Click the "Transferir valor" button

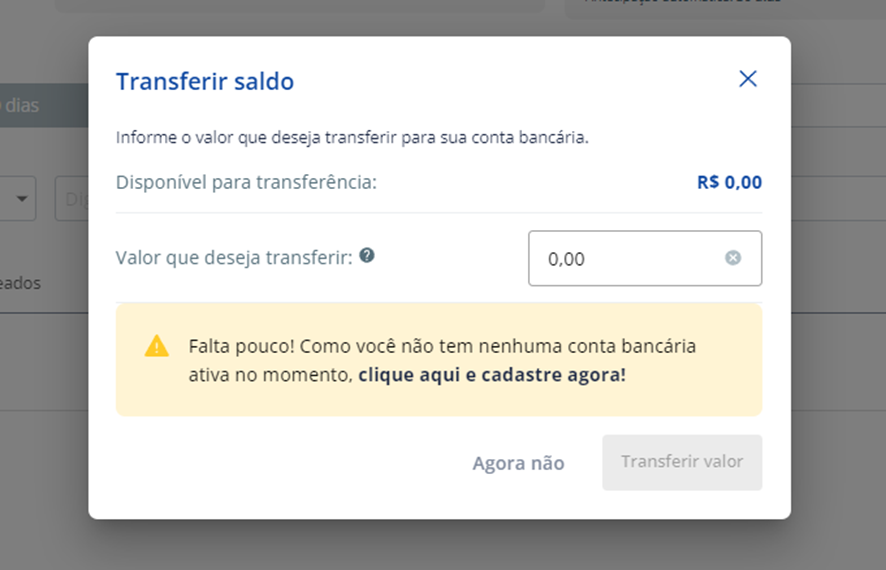(682, 462)
